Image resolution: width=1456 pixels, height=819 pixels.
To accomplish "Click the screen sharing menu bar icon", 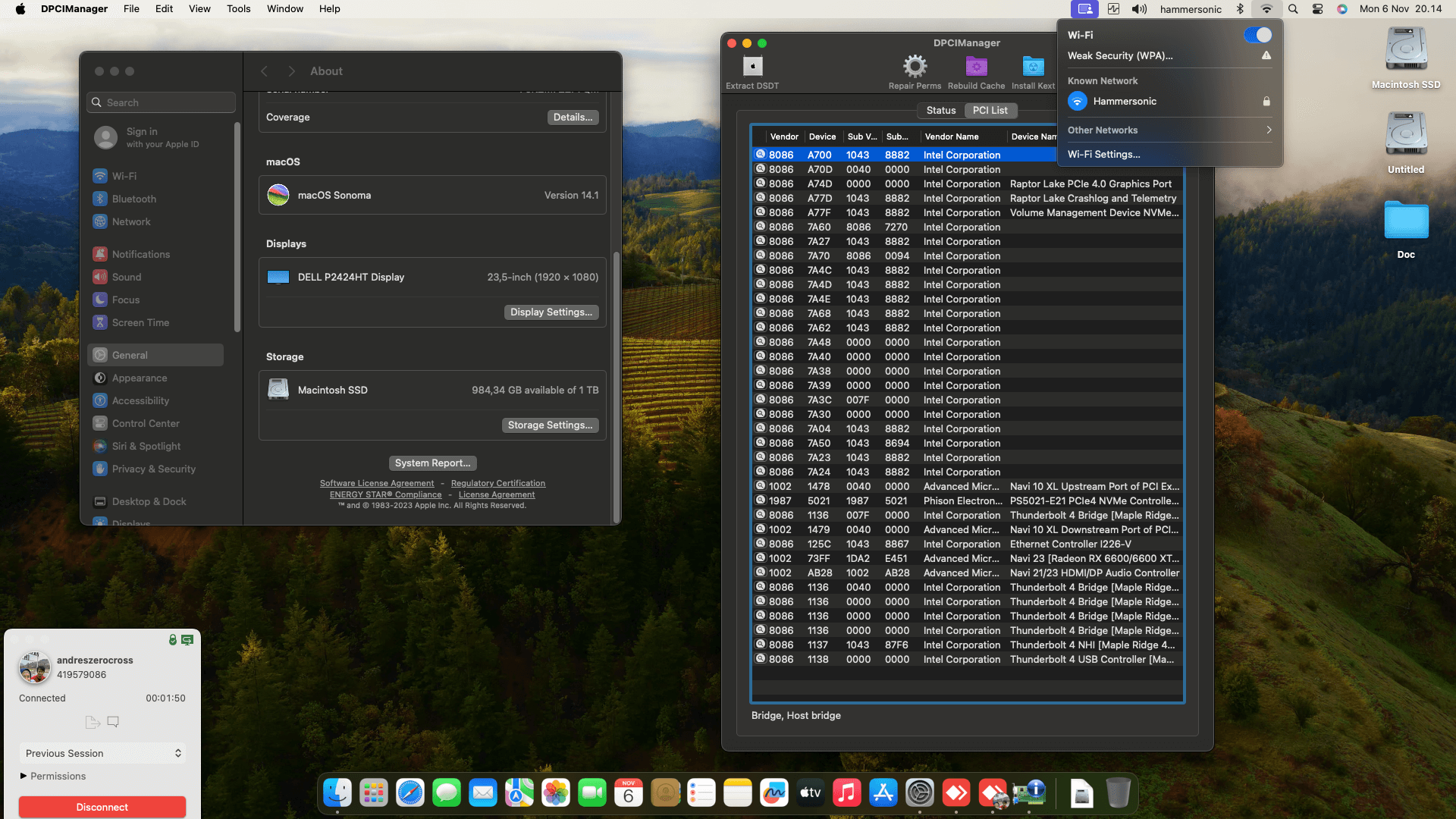I will point(1084,9).
